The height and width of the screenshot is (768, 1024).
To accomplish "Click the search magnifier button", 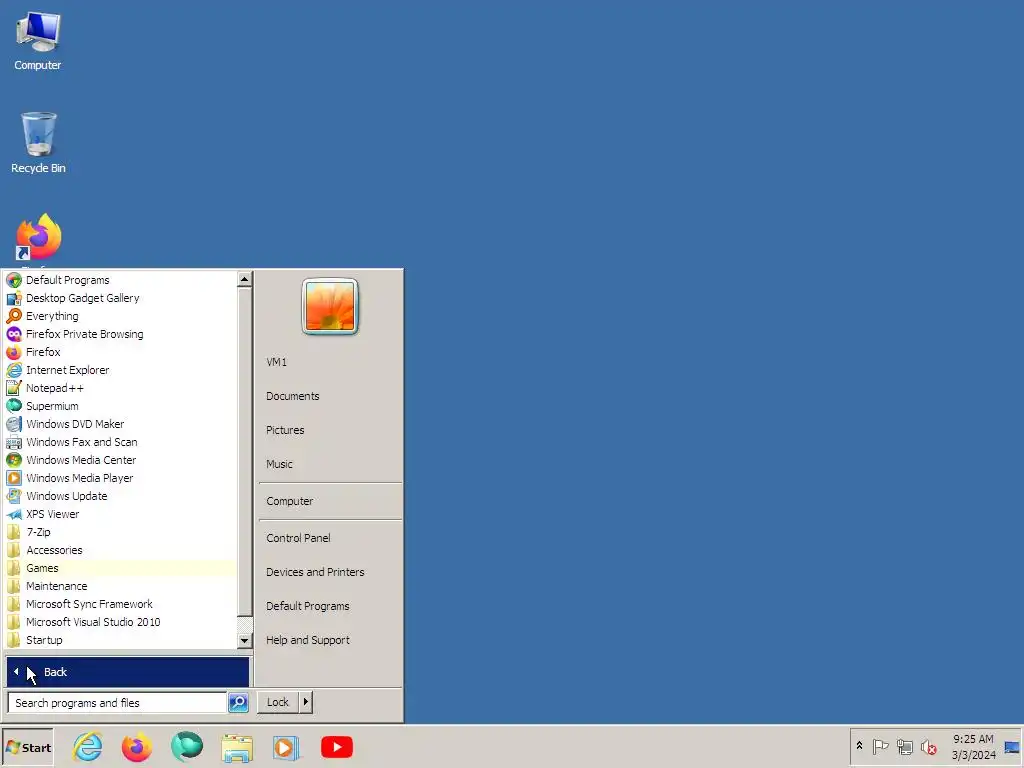I will (238, 703).
